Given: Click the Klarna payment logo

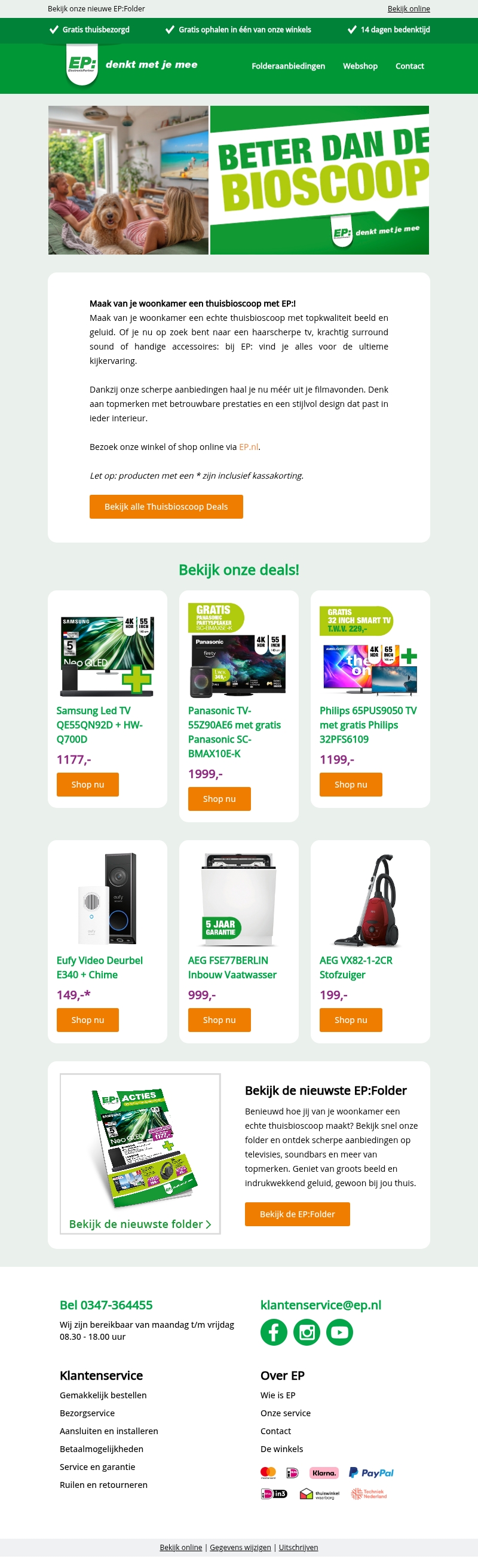Looking at the screenshot, I should 324,1472.
